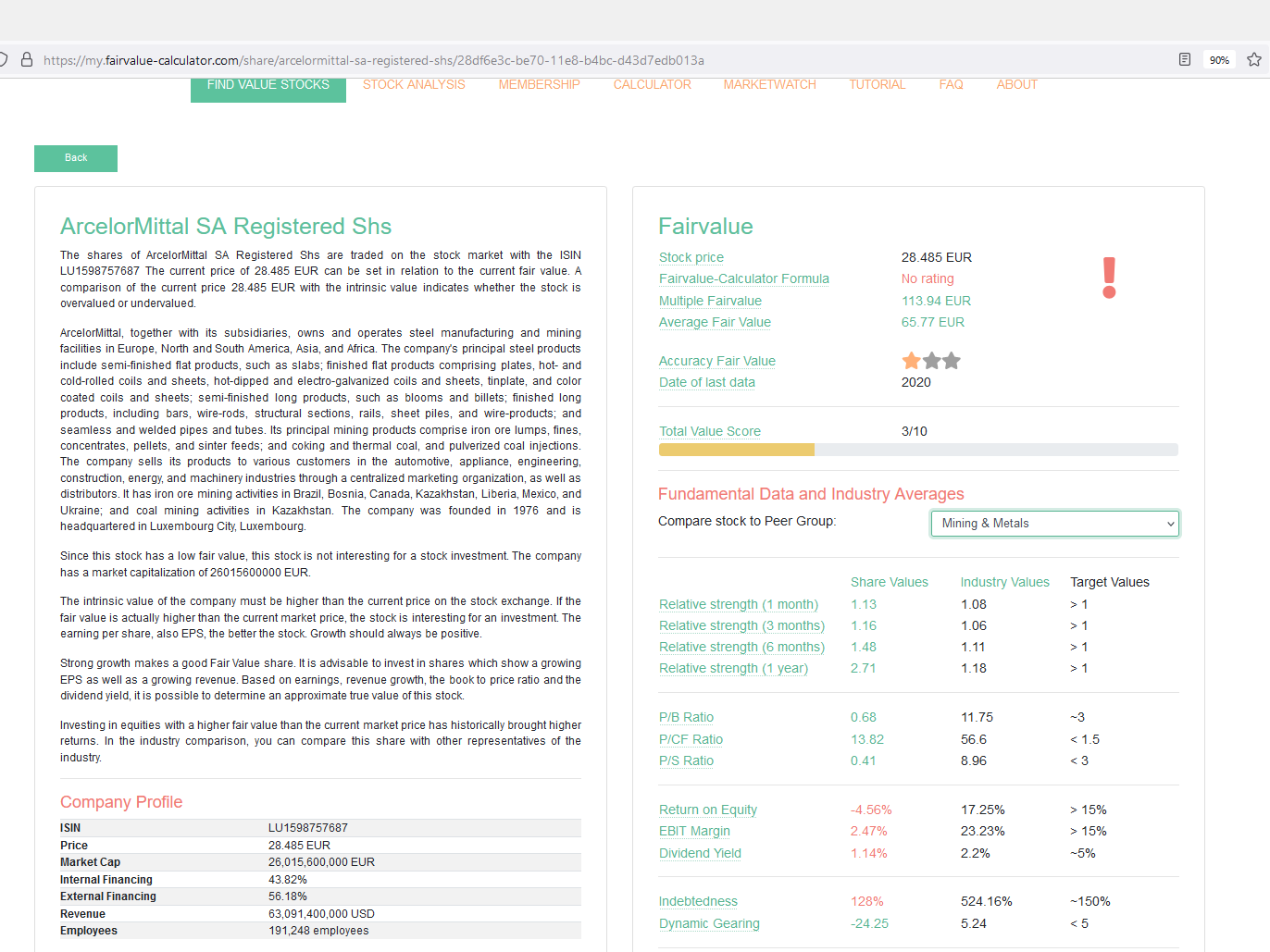Click the Internal Financing 43.82% value

coord(288,880)
